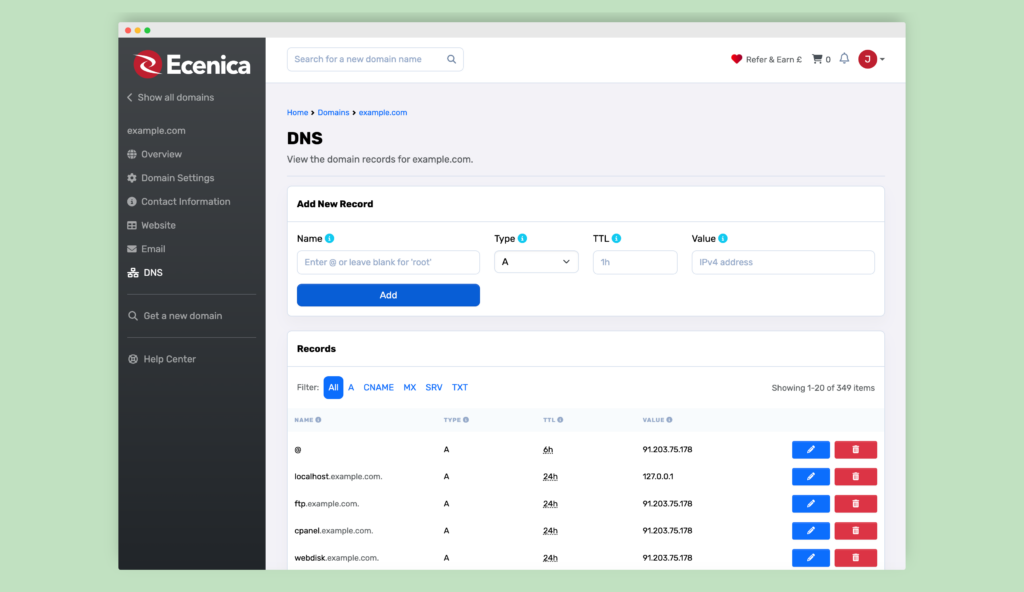Click the info icon next to TTL label
The width and height of the screenshot is (1024, 592).
(x=616, y=238)
